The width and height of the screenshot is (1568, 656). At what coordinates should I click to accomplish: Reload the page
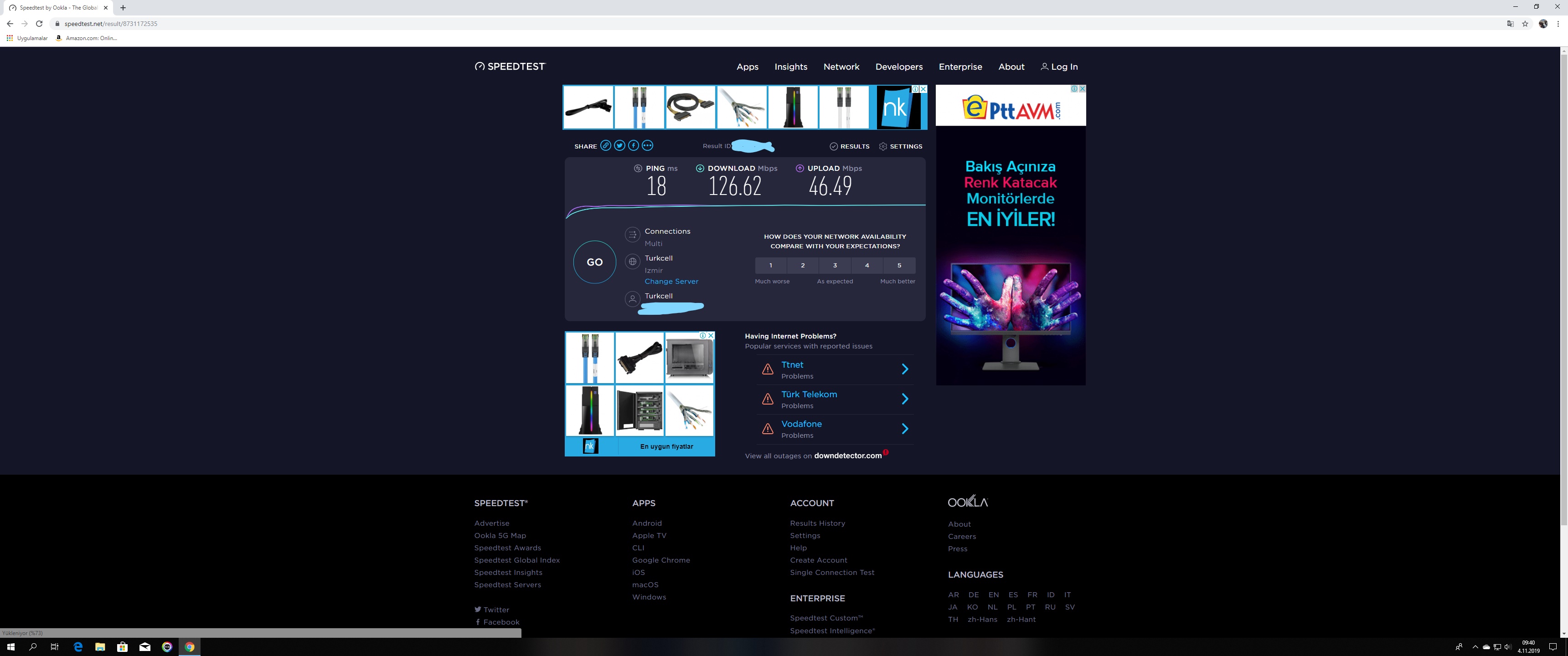tap(39, 24)
